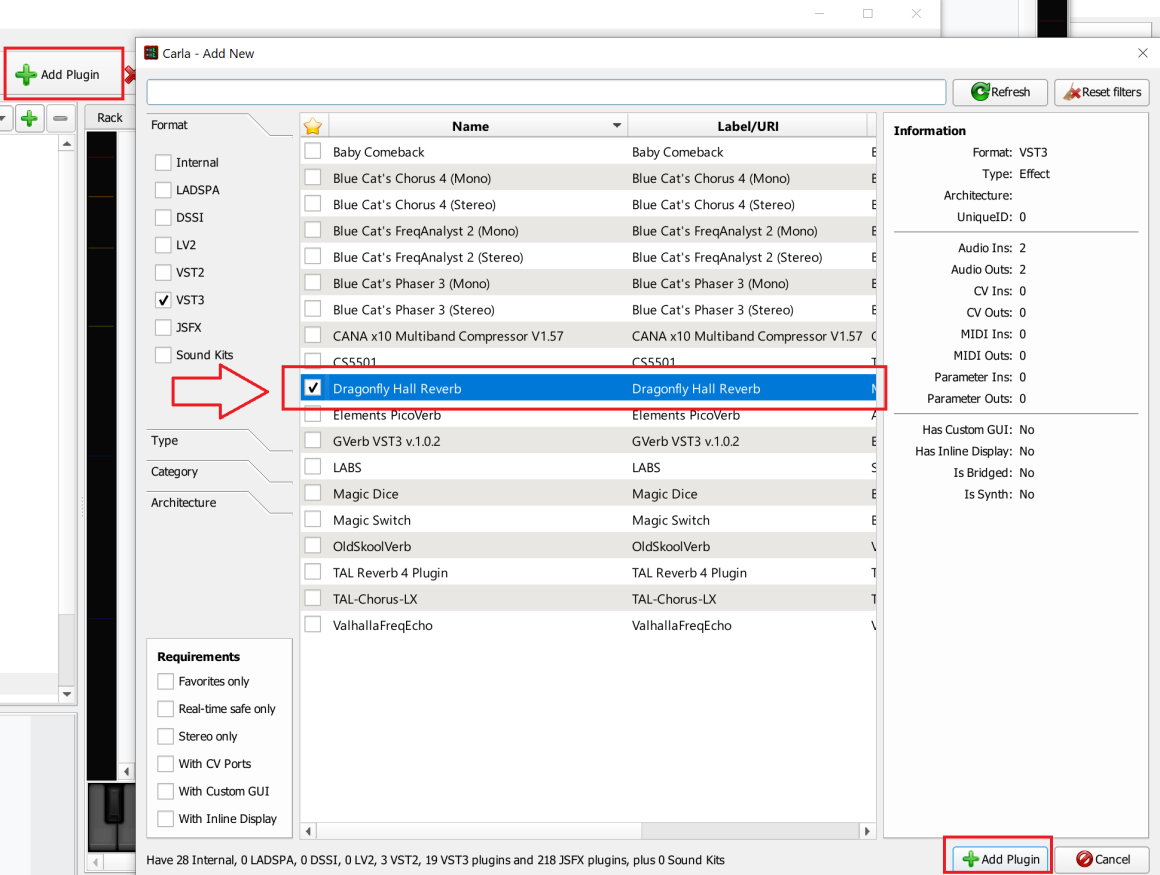Screen dimensions: 1160x875
Task: Reset filters in Add New dialog
Action: click(x=1101, y=92)
